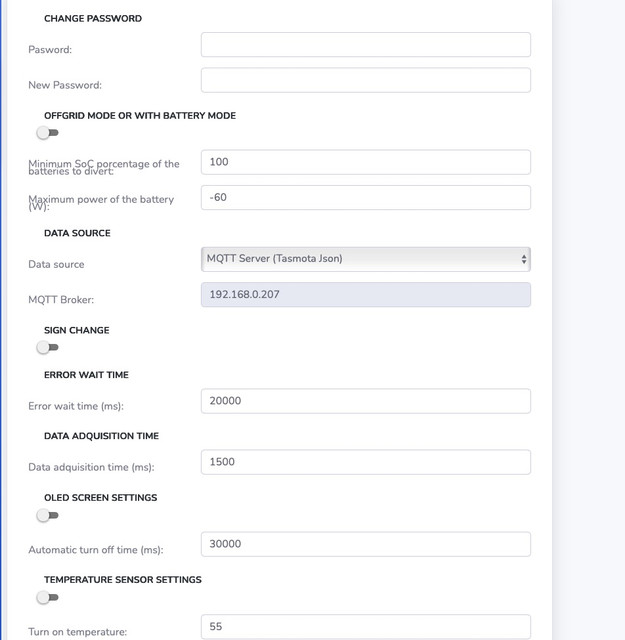This screenshot has width=625, height=640.
Task: Toggle the Temperature Sensor Settings switch
Action: (x=47, y=598)
